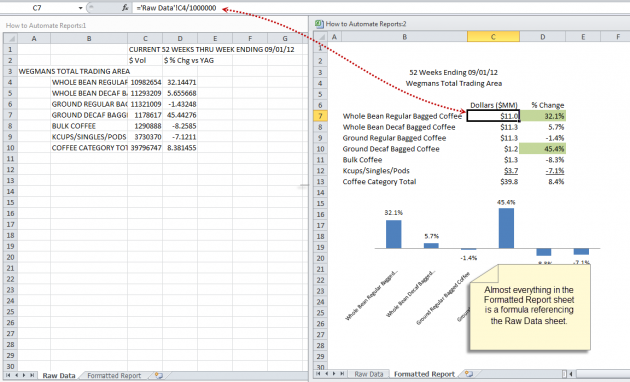This screenshot has height=382, width=630.
Task: Open the Name Box dropdown arrow
Action: [x=80, y=8]
